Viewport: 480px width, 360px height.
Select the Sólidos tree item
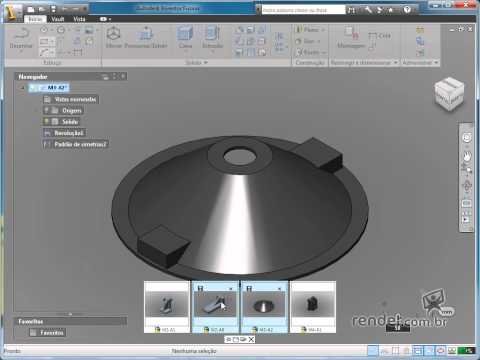61,122
